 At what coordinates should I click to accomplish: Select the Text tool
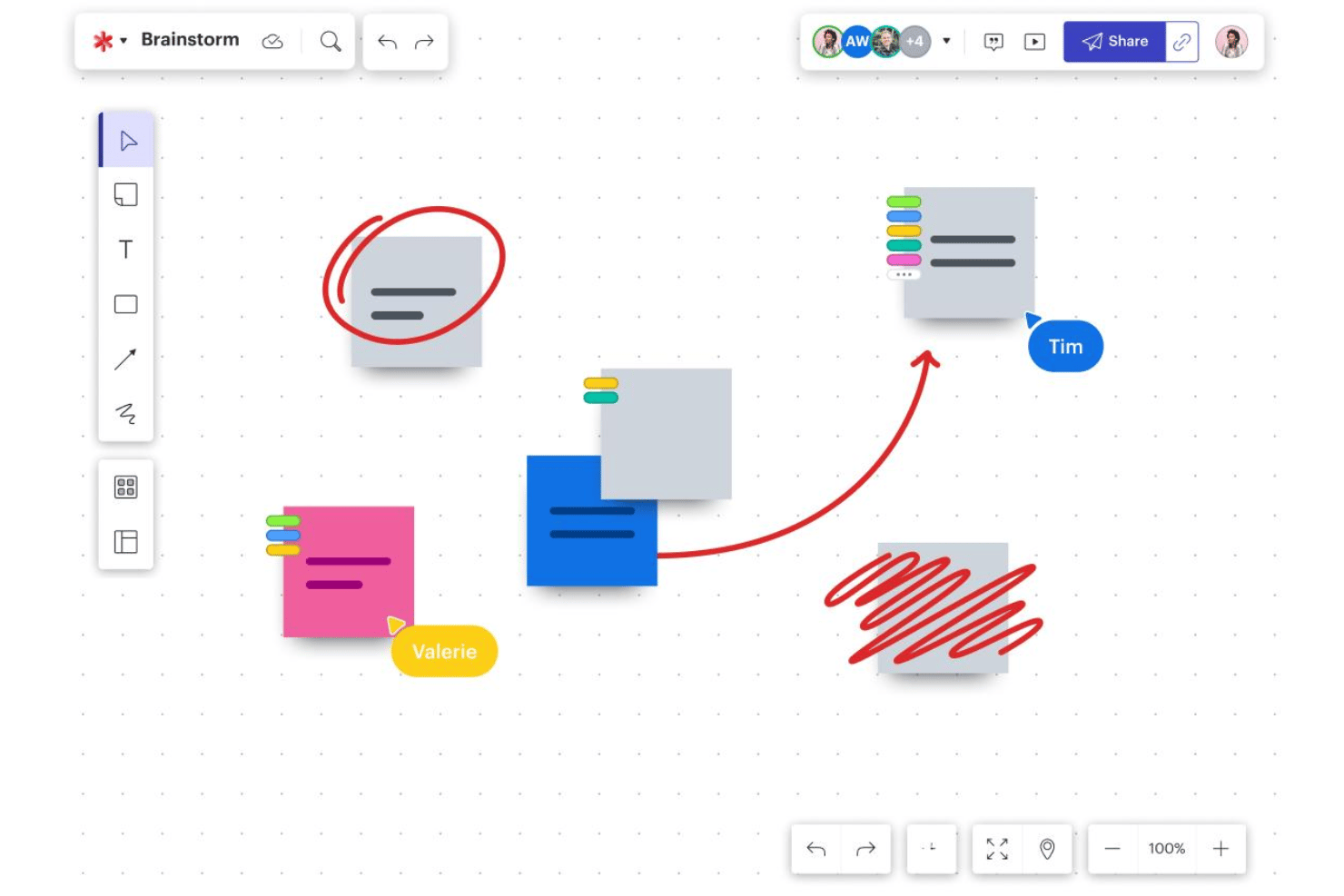[126, 250]
